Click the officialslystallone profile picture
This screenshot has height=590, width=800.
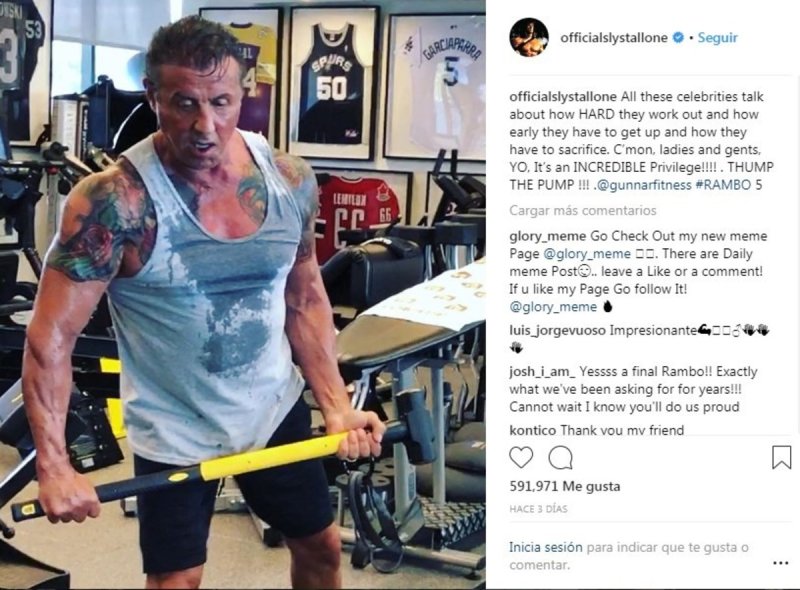click(x=529, y=37)
